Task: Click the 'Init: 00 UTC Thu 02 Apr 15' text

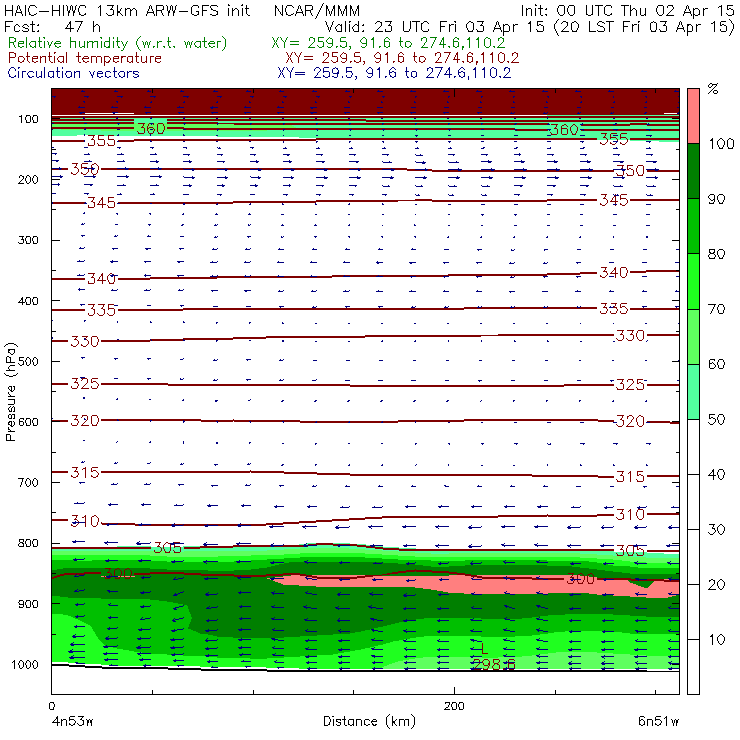Action: tap(628, 11)
